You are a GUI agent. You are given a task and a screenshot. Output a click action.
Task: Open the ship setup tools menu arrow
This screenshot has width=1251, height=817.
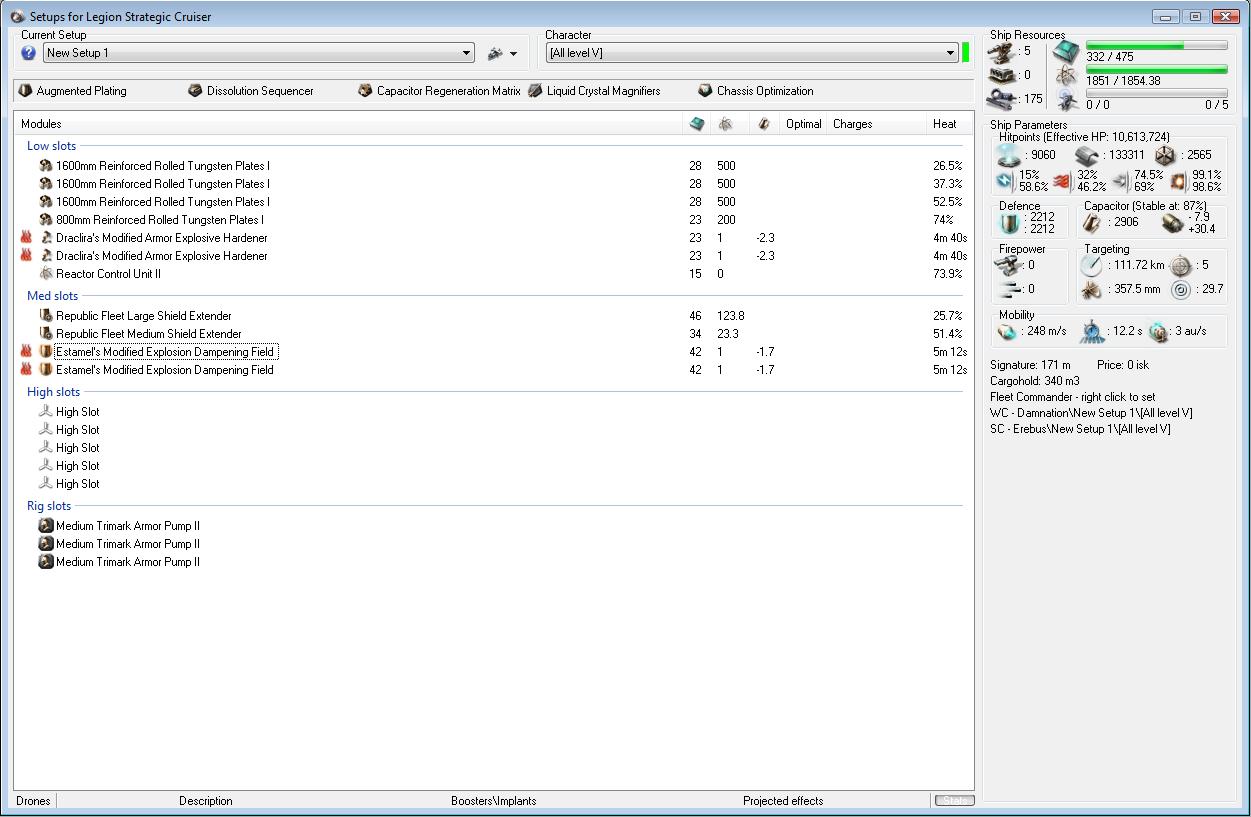pos(514,54)
